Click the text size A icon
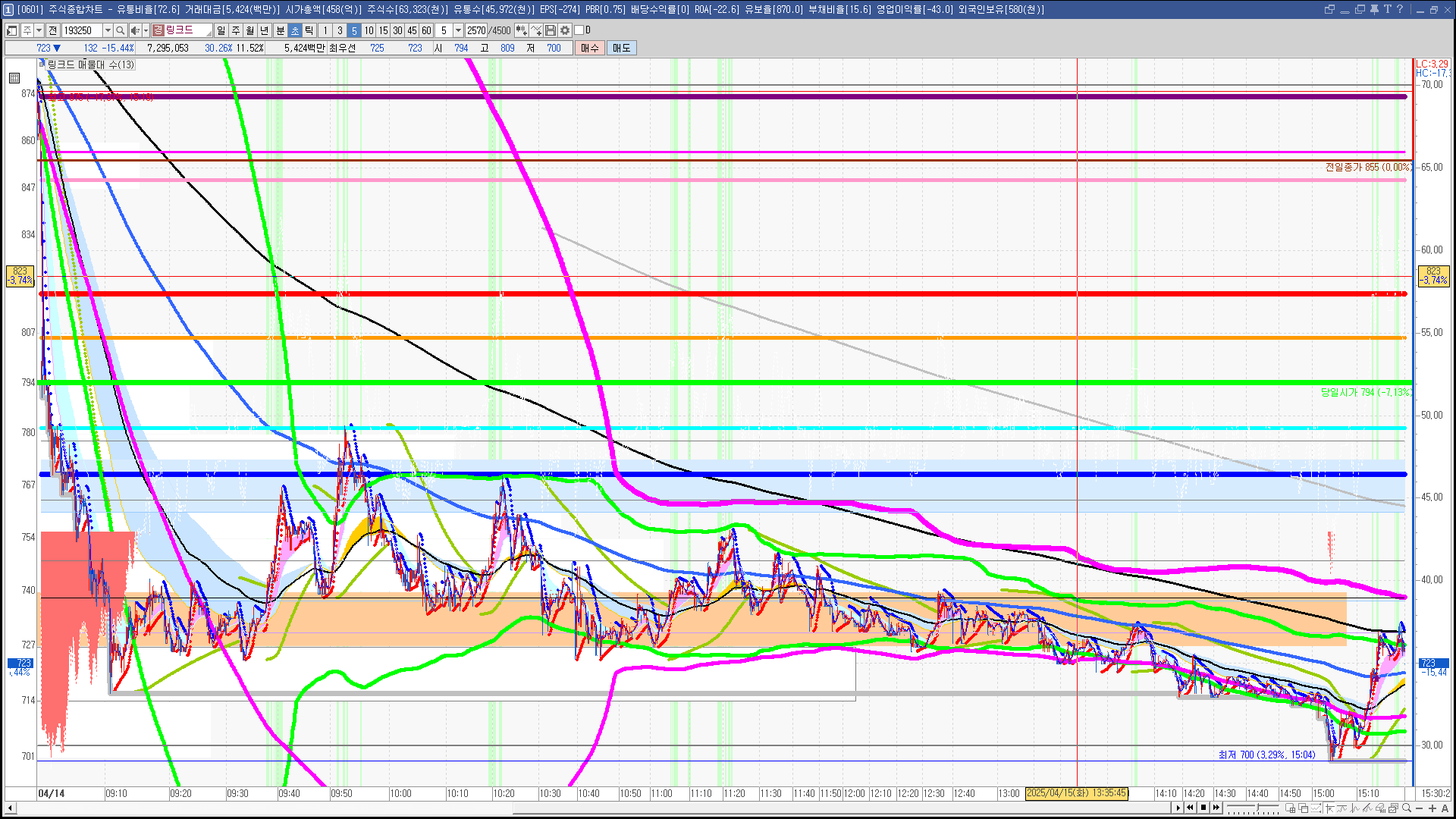The width and height of the screenshot is (1456, 819). (x=1445, y=808)
